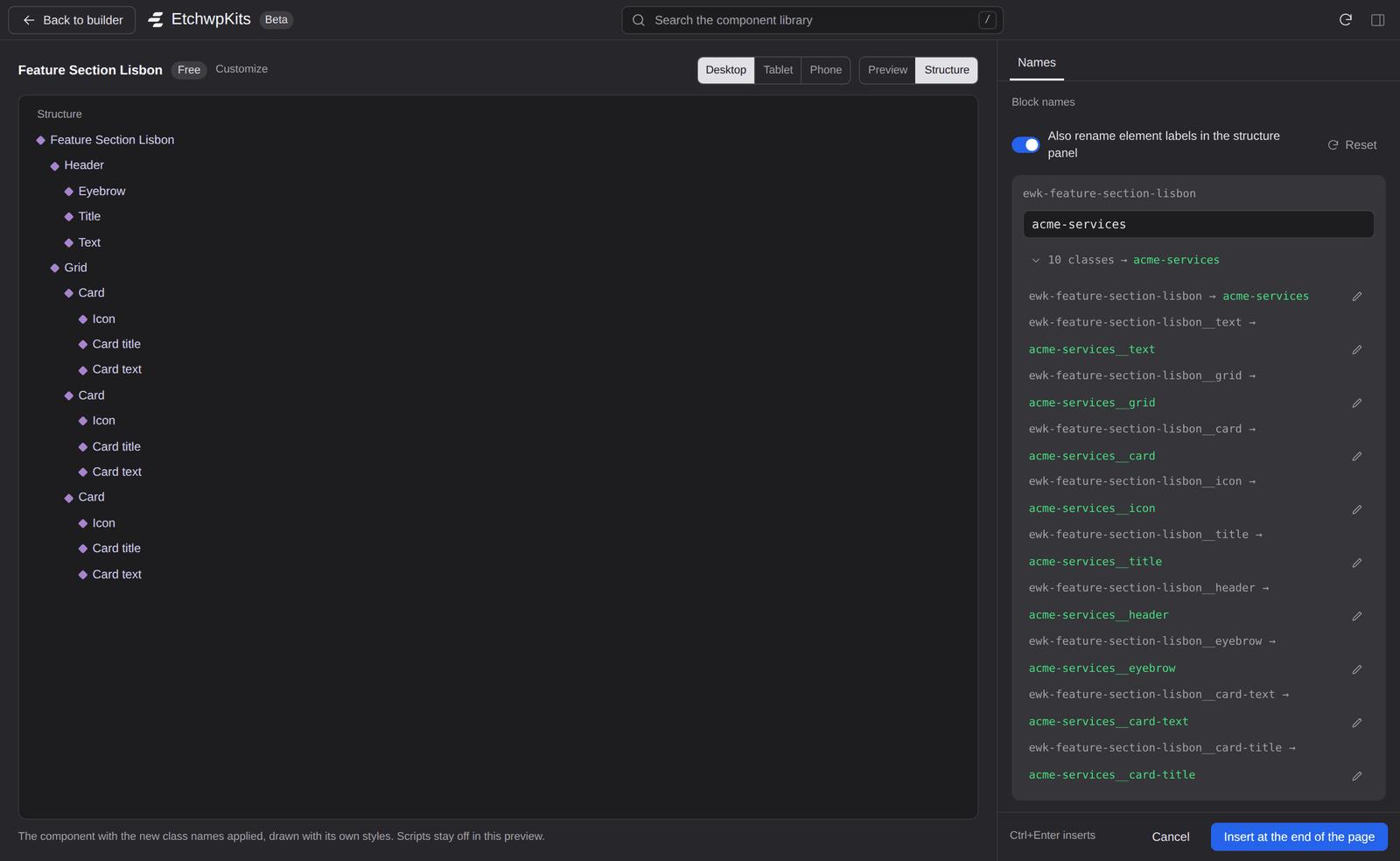Collapse the 10 classes list
The height and width of the screenshot is (861, 1400).
coord(1036,261)
